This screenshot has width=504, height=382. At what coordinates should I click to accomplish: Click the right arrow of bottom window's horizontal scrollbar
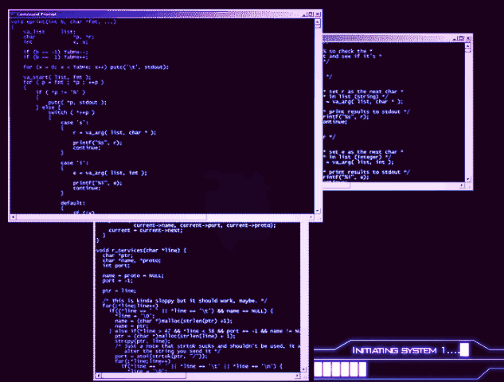(x=298, y=376)
